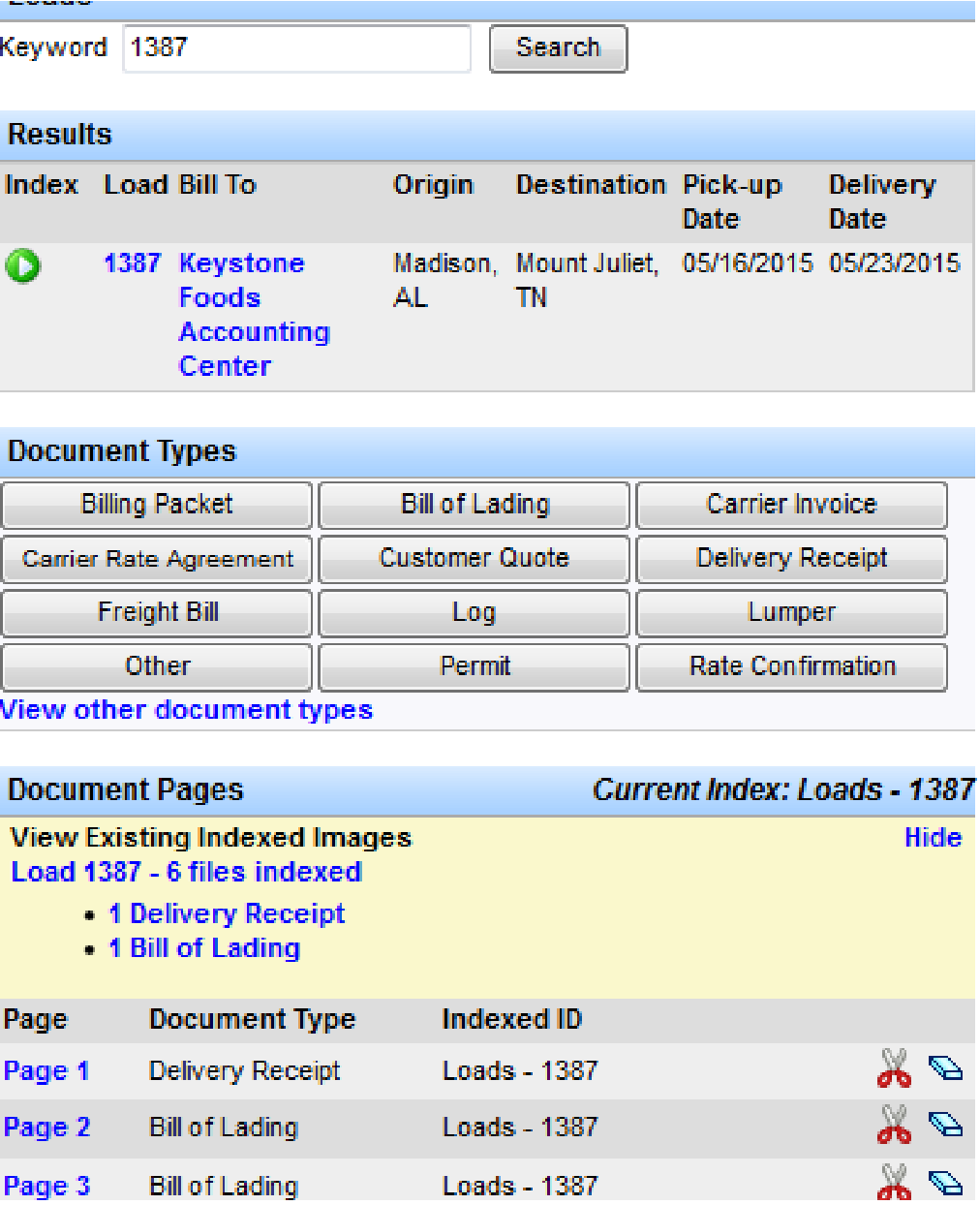The height and width of the screenshot is (1205, 980).
Task: Click Current Index: Loads - 1387 label
Action: (782, 790)
